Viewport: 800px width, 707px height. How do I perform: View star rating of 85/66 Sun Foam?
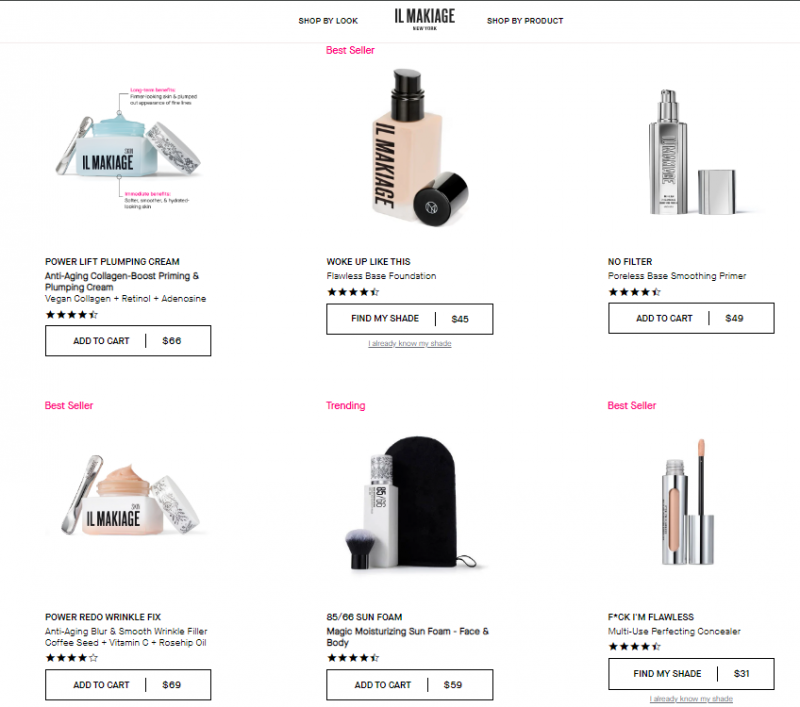click(353, 658)
